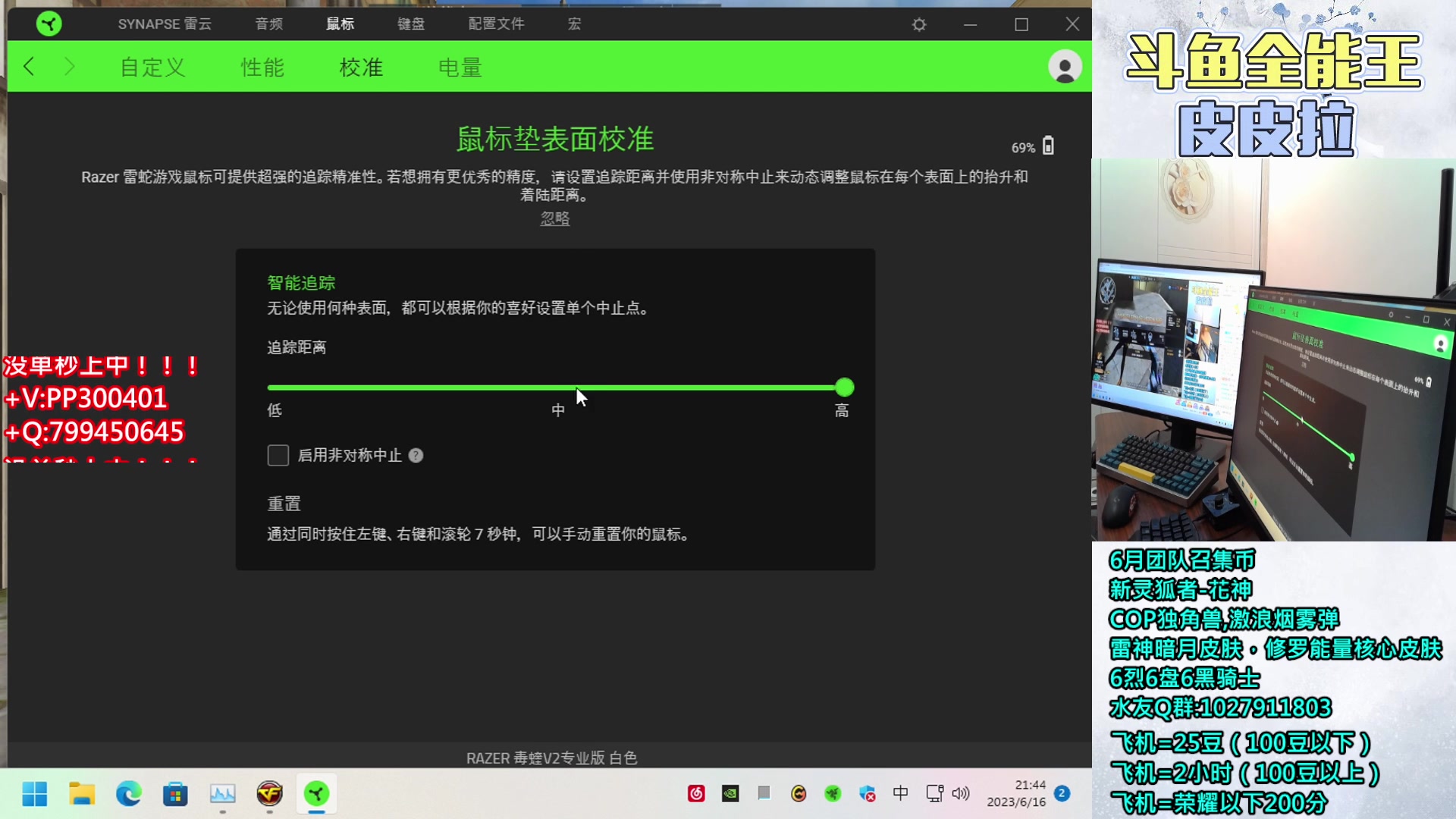Viewport: 1456px width, 819px height.
Task: Open the 配置文件 menu
Action: [x=496, y=24]
